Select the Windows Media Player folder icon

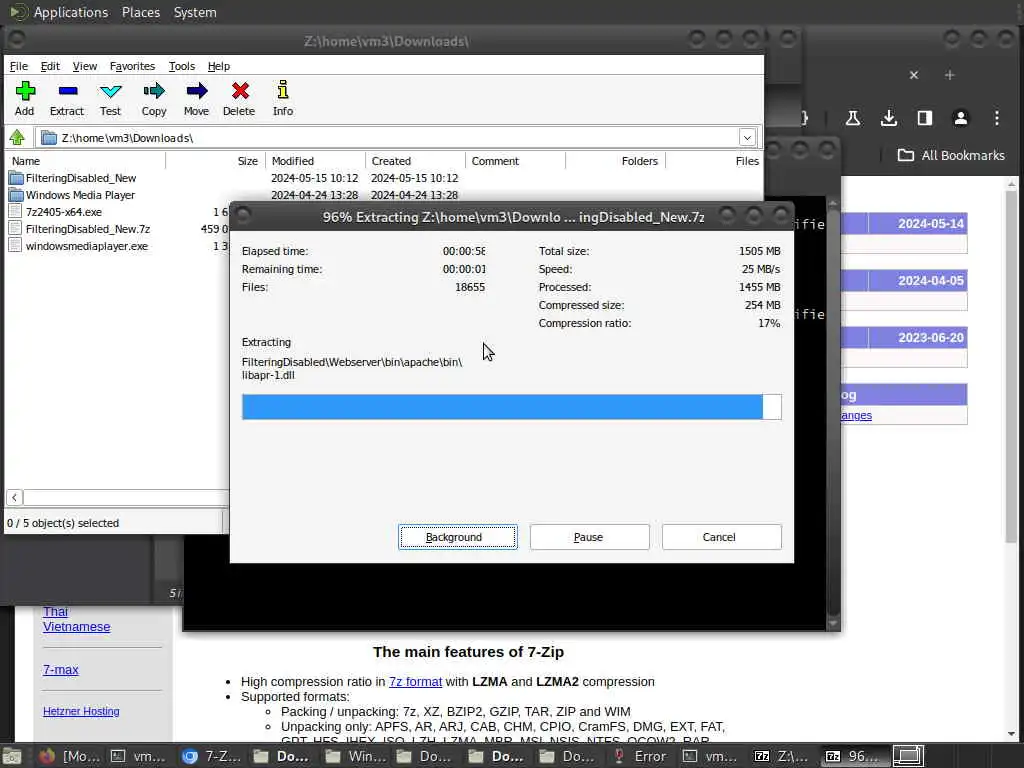tap(16, 195)
